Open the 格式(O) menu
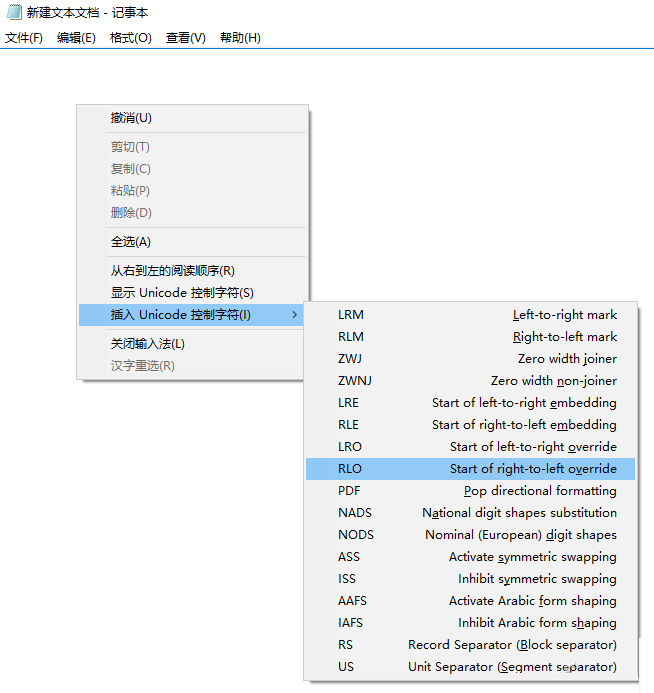The height and width of the screenshot is (693, 654). (131, 38)
